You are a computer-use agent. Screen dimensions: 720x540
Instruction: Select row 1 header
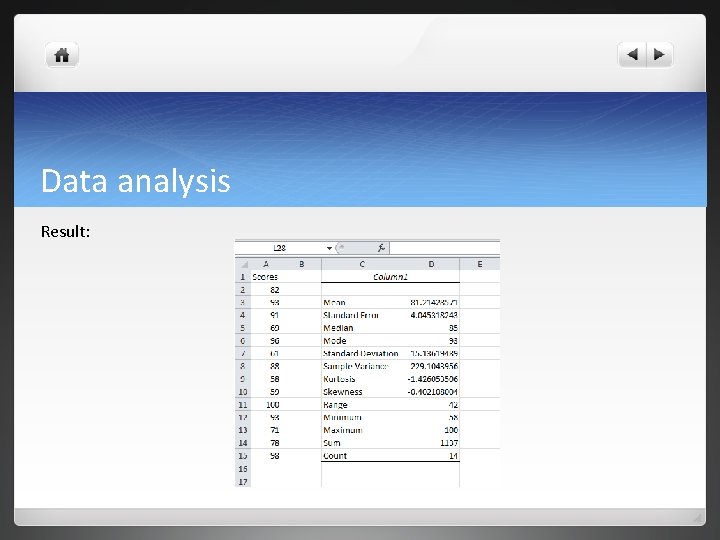243,277
